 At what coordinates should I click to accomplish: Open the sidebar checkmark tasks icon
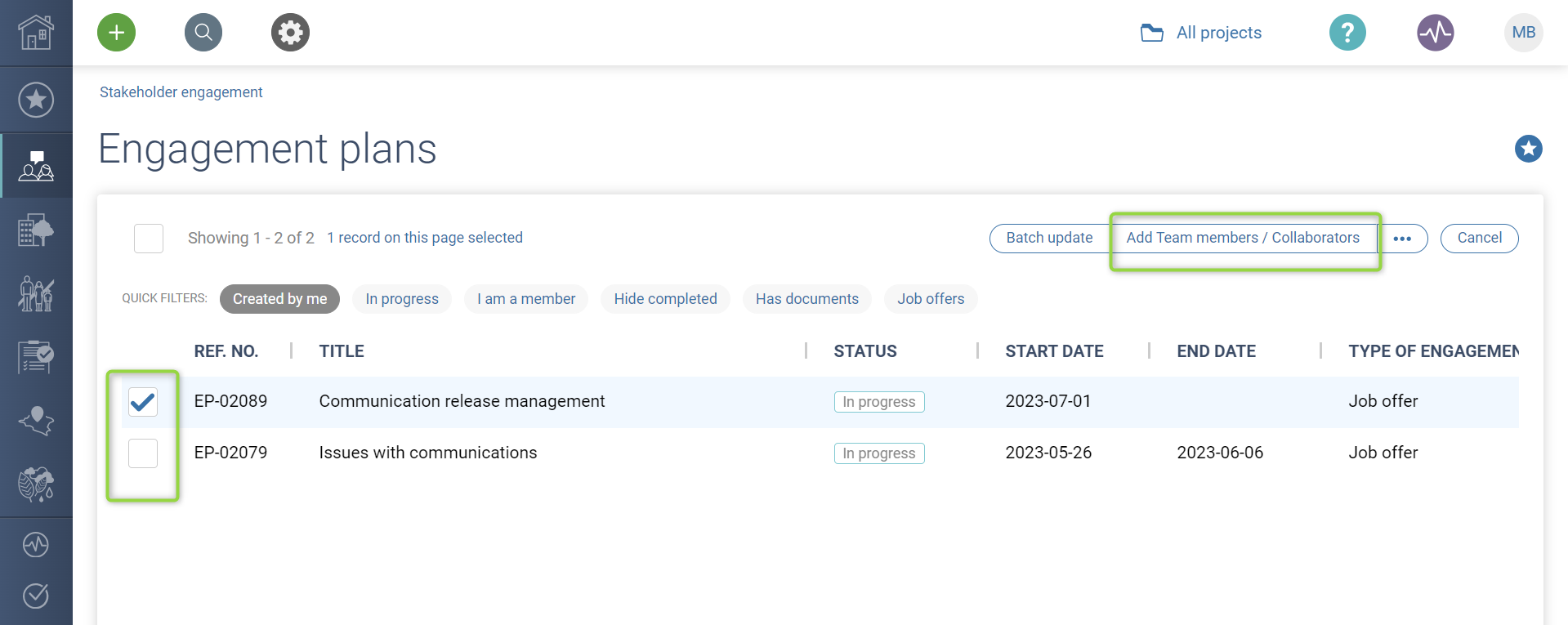pyautogui.click(x=36, y=596)
